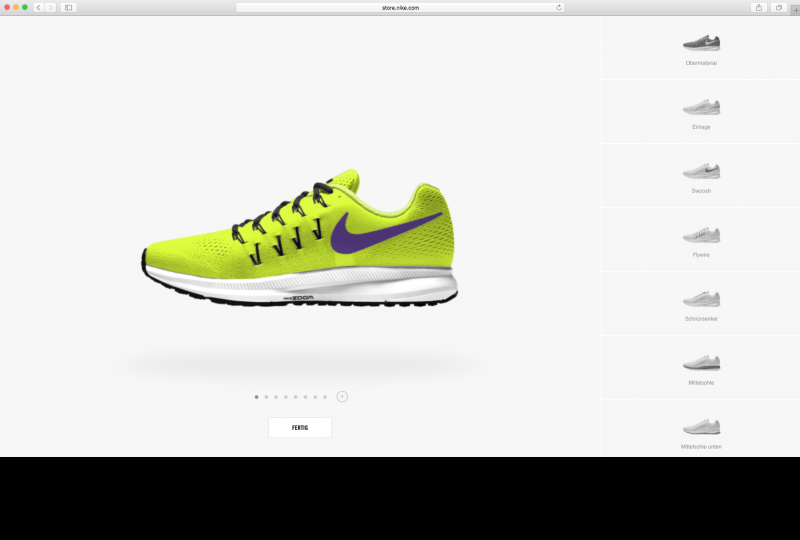Show all tabs overview in Safari
Screen dimensions: 800x540
coord(778,7)
